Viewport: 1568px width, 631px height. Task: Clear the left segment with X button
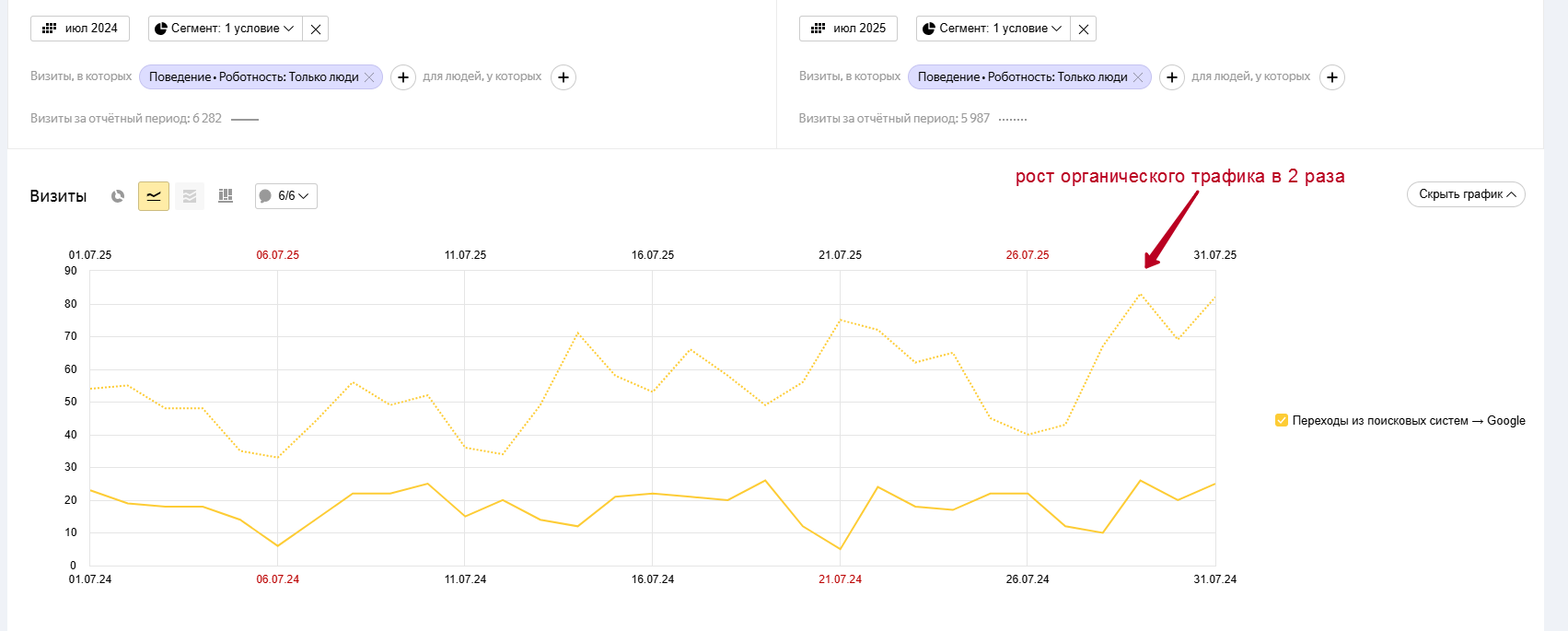pyautogui.click(x=316, y=29)
